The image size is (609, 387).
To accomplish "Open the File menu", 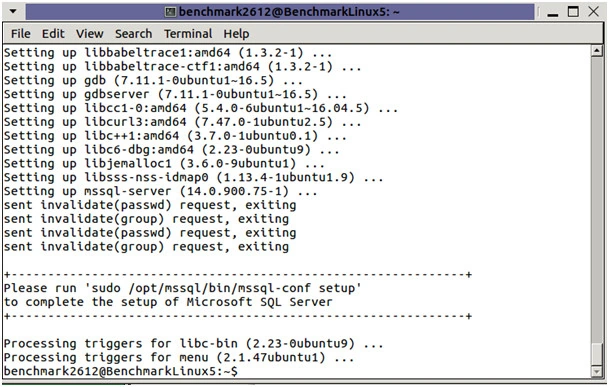I will (21, 34).
